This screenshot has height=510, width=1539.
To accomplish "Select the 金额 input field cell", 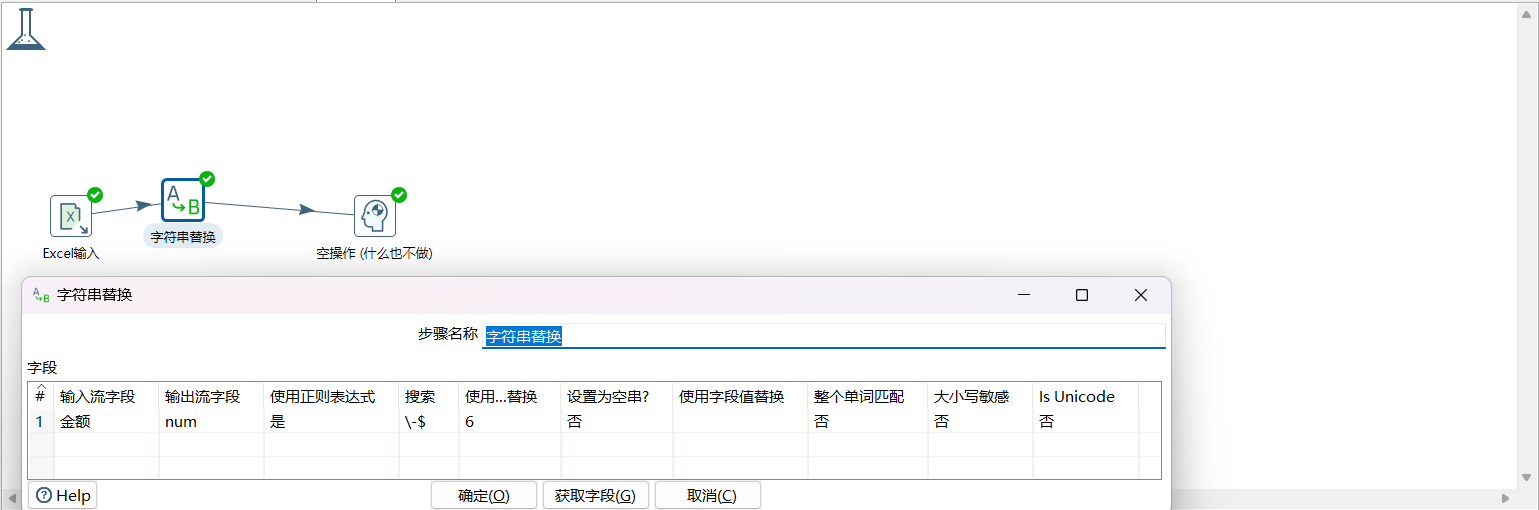I will pyautogui.click(x=107, y=421).
